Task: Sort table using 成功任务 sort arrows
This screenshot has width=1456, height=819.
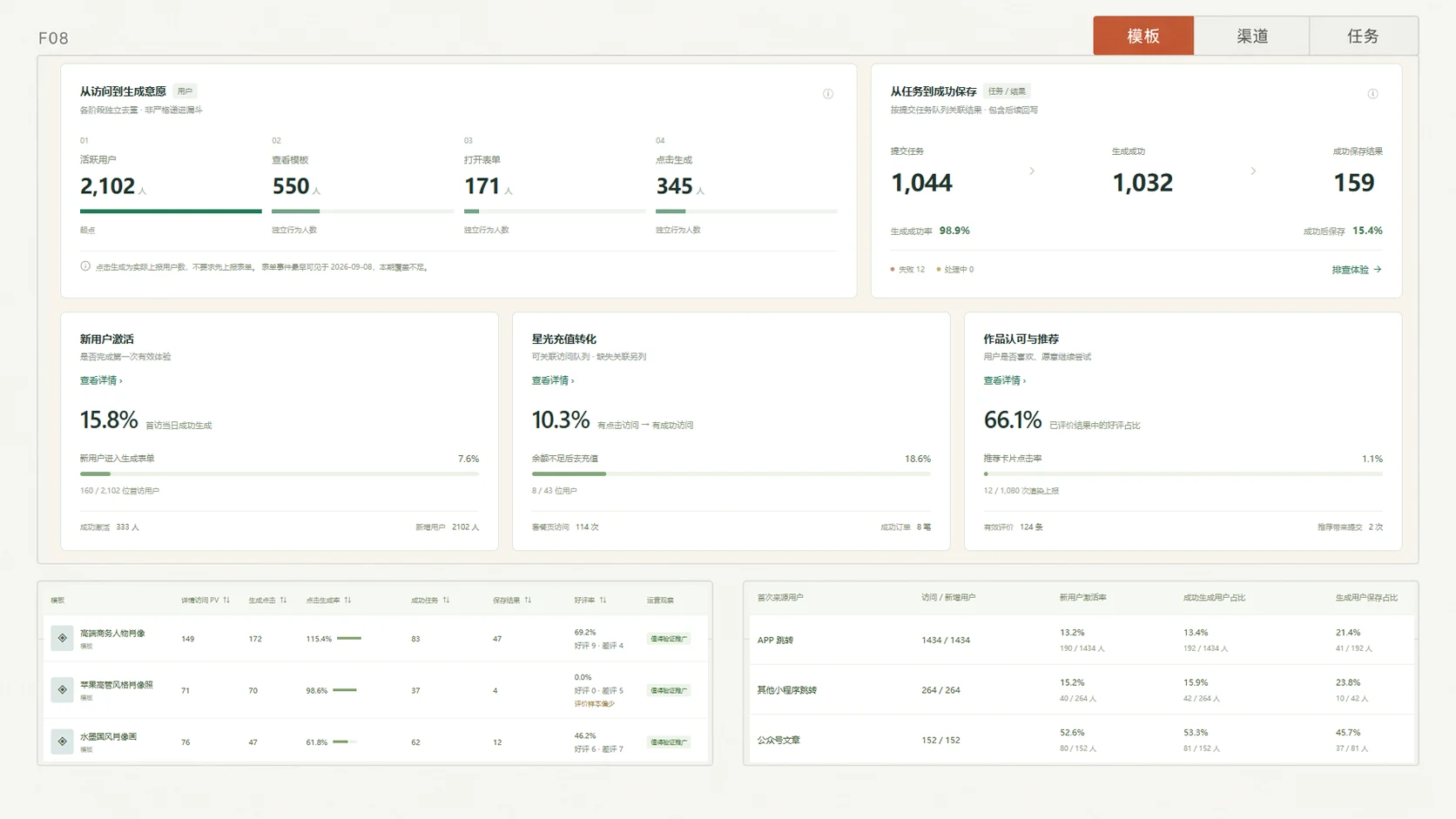Action: tap(446, 600)
